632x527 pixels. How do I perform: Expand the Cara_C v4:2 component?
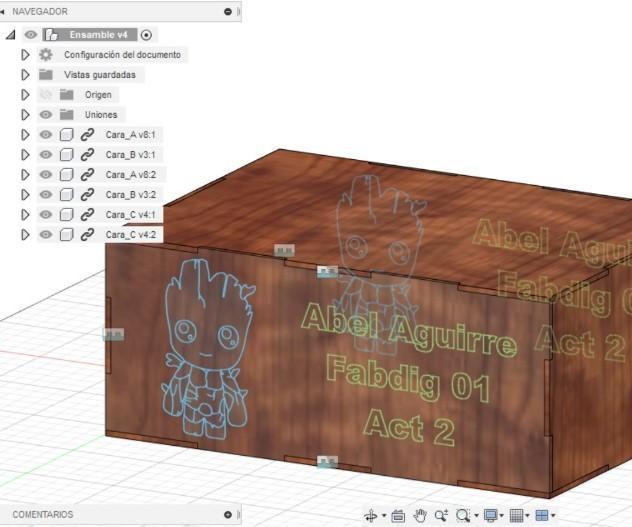pyautogui.click(x=25, y=235)
